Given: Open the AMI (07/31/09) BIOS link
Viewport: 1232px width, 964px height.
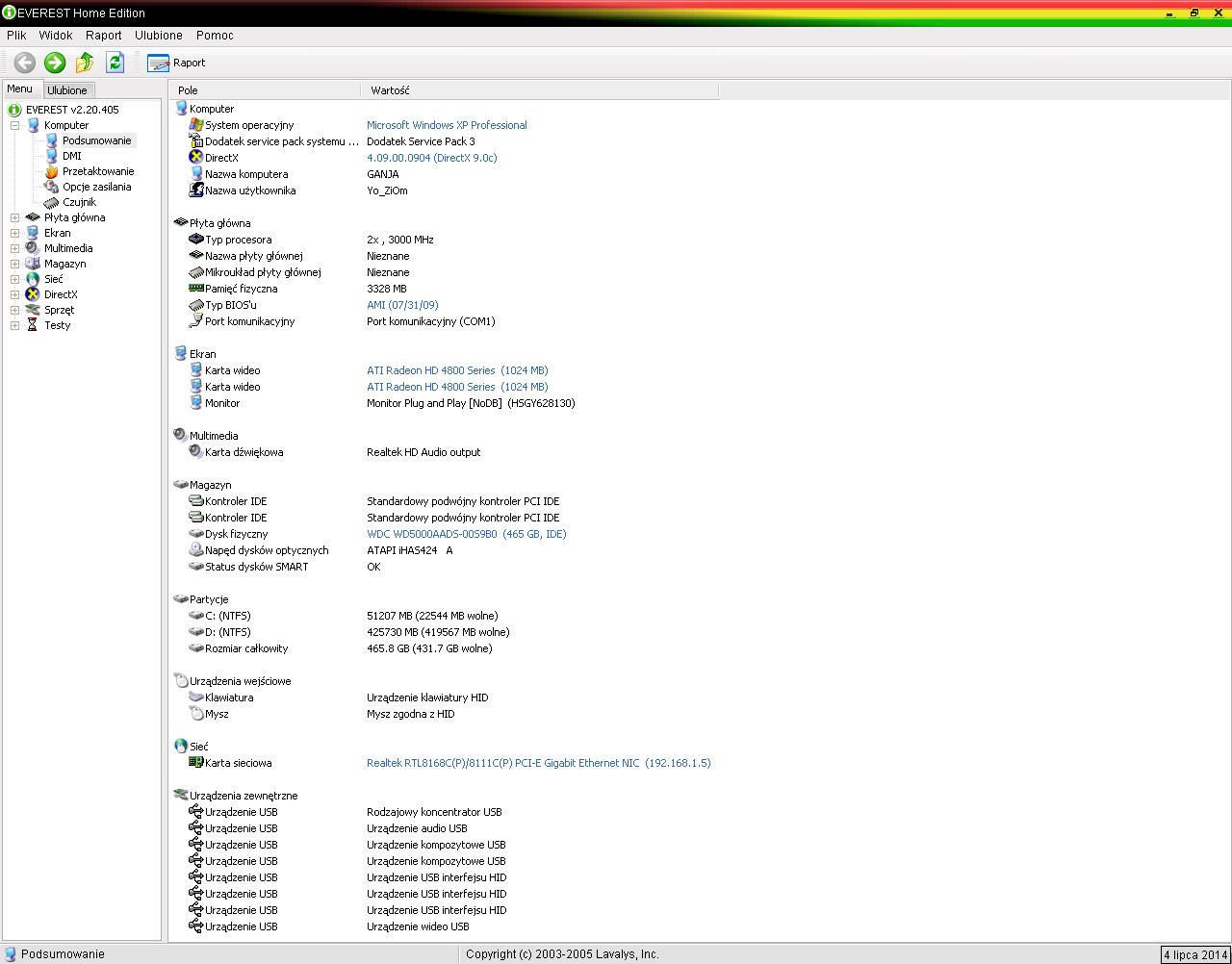Looking at the screenshot, I should (x=402, y=305).
